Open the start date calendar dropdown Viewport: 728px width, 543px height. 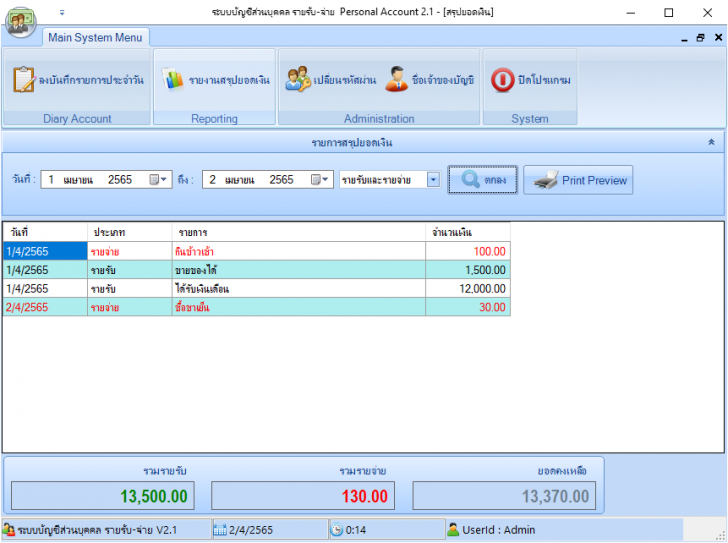[x=158, y=179]
